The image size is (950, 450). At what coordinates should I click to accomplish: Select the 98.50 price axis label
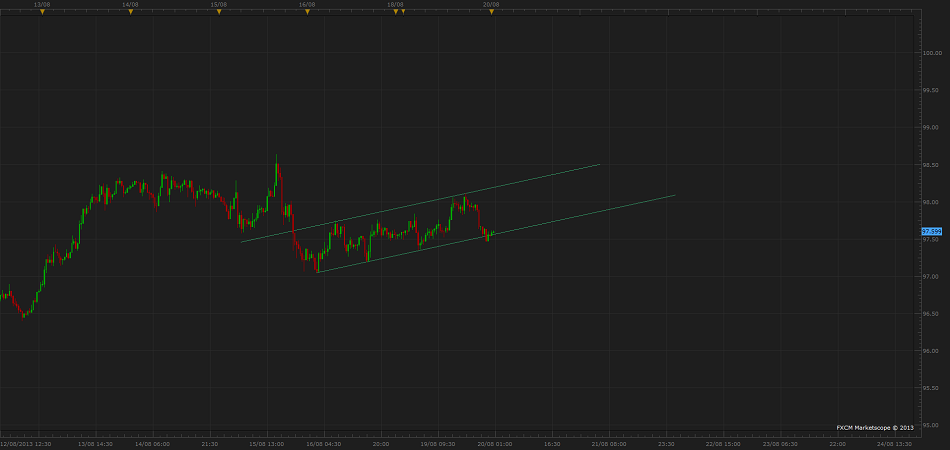[931, 164]
